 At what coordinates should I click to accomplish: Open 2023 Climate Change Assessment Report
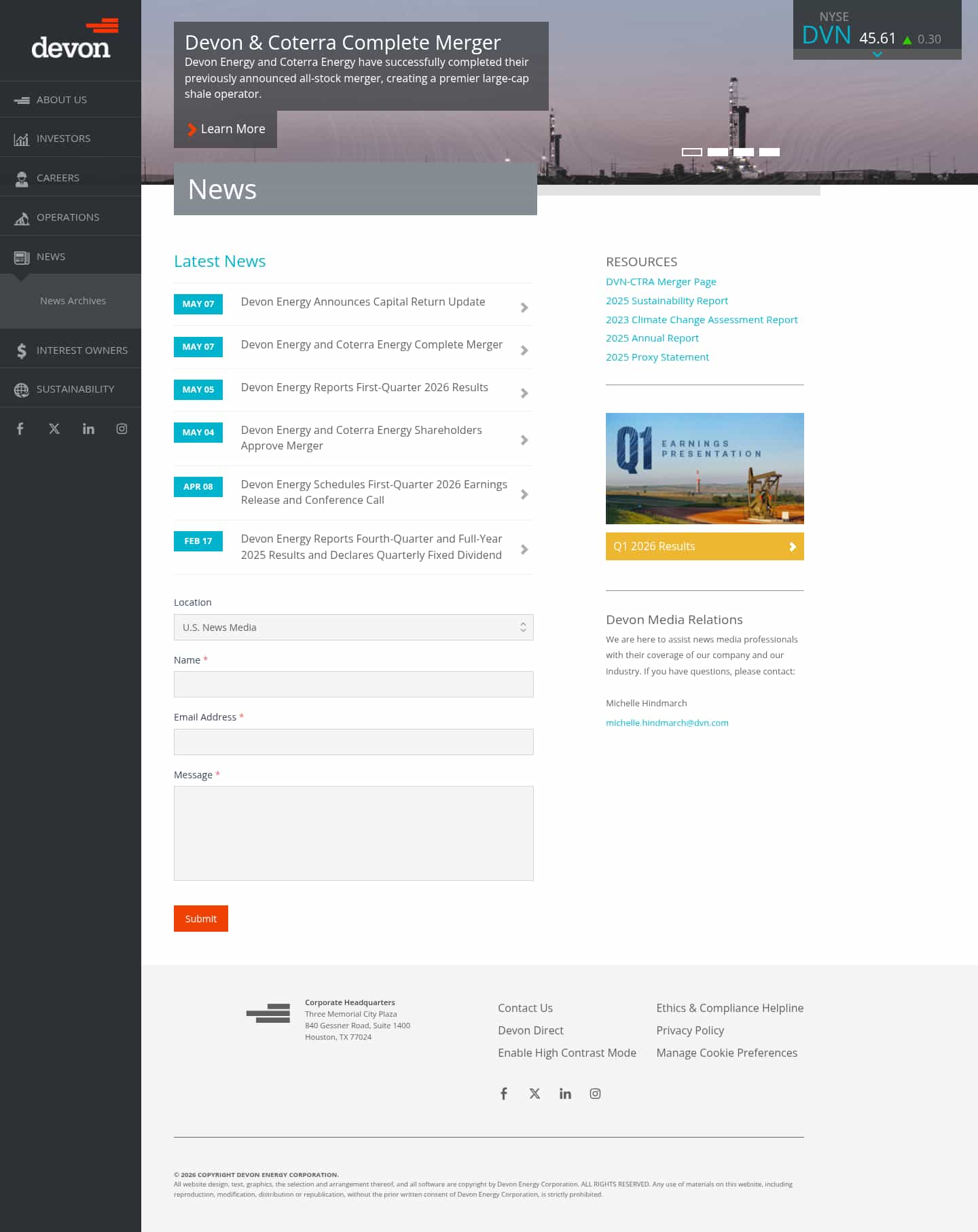[702, 320]
